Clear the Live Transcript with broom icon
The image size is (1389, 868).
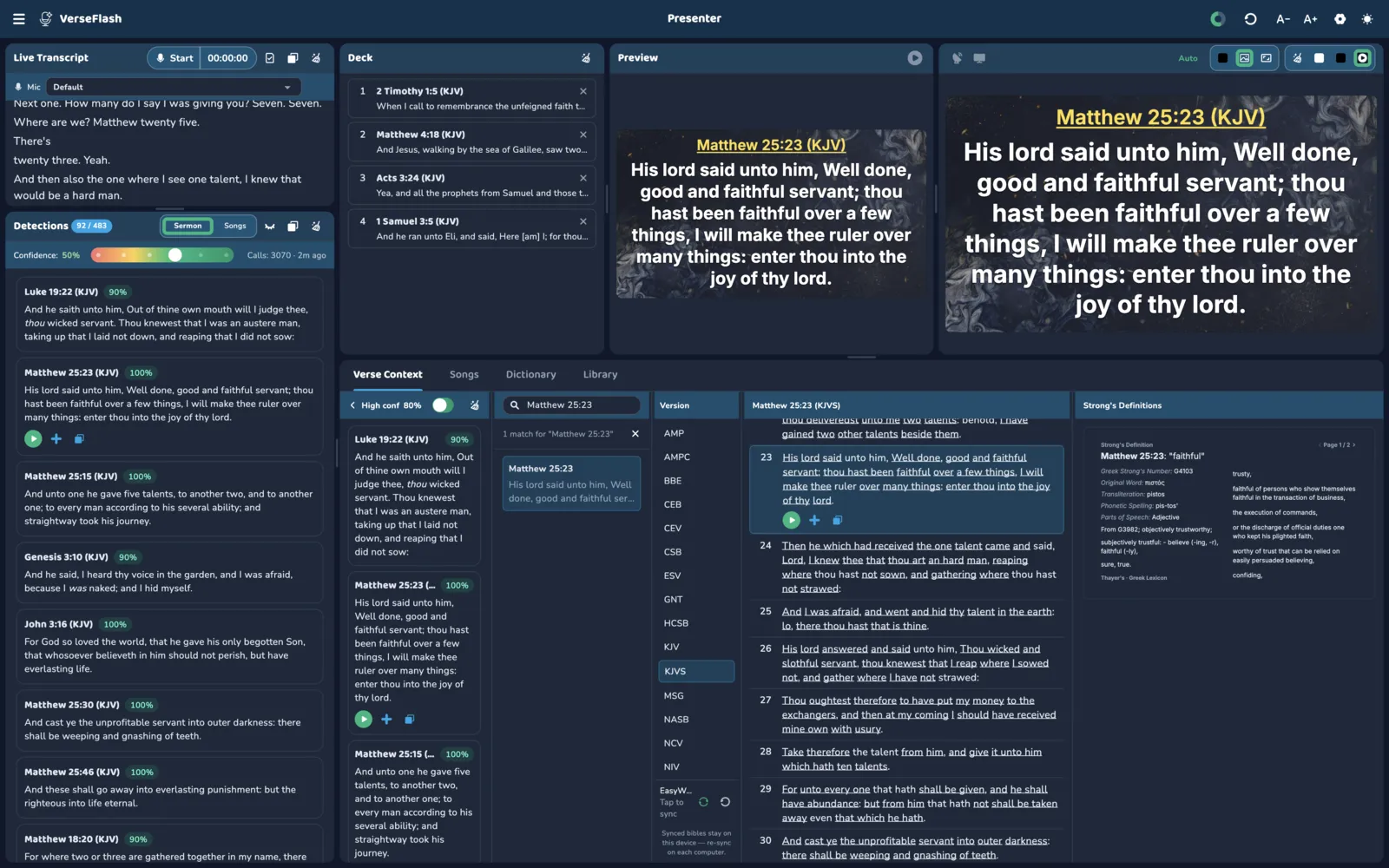[x=316, y=58]
